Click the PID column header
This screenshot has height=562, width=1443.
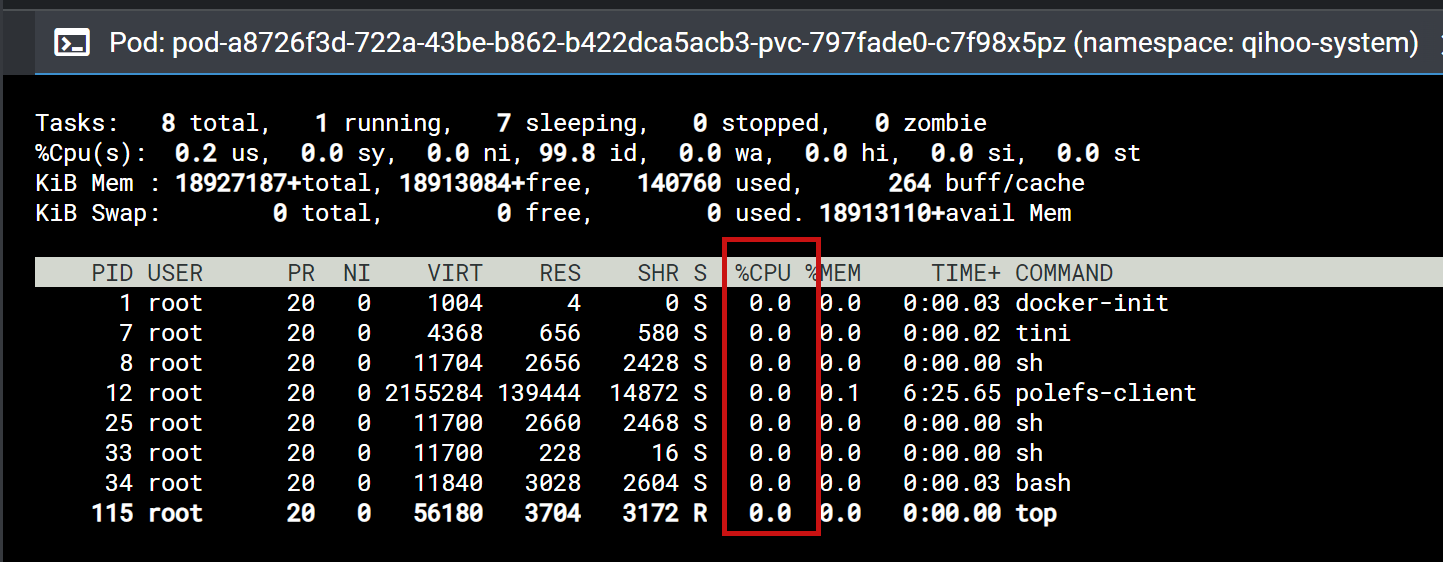[112, 273]
